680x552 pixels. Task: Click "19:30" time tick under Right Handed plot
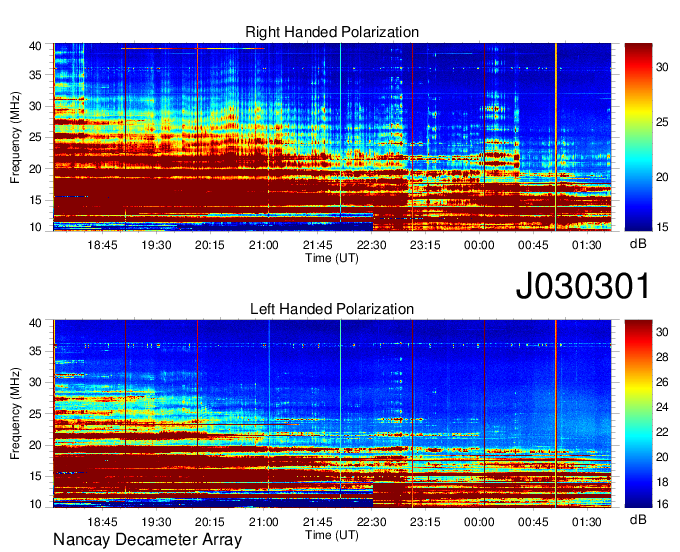(156, 245)
